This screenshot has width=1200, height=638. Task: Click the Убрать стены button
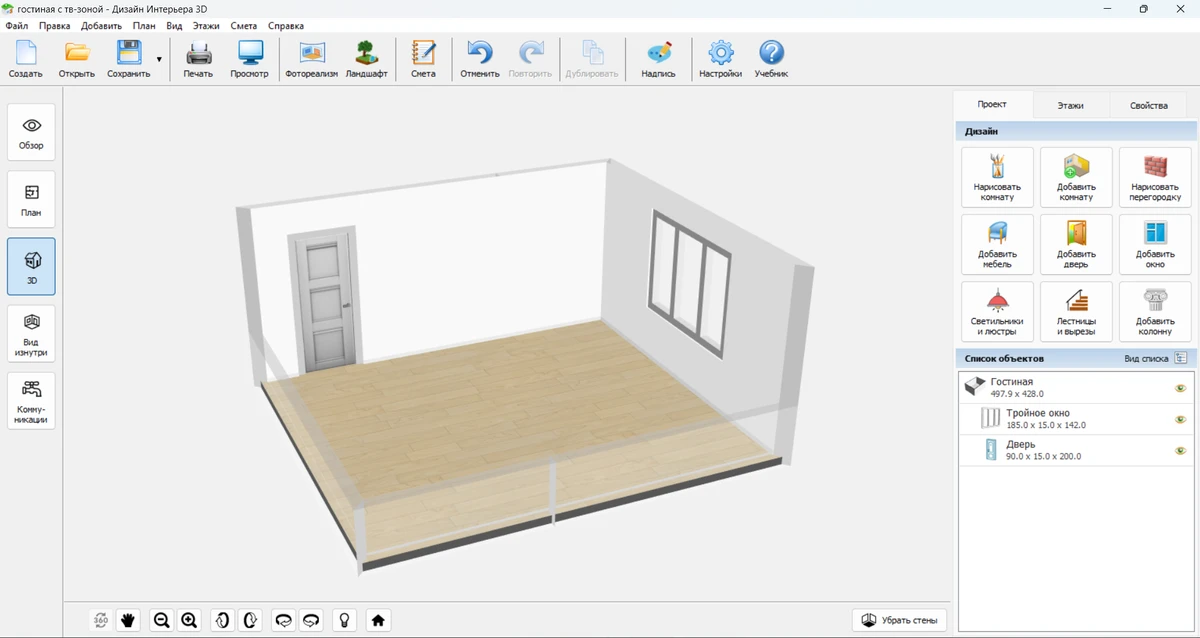tap(899, 620)
